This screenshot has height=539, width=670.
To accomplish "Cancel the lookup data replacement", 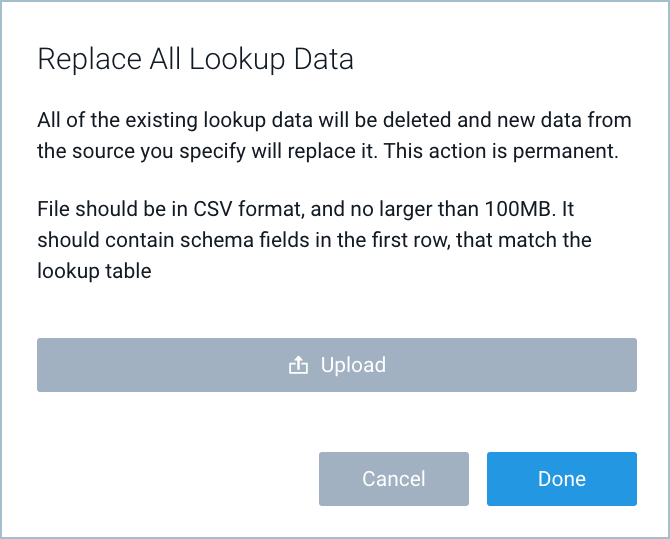I will (394, 479).
